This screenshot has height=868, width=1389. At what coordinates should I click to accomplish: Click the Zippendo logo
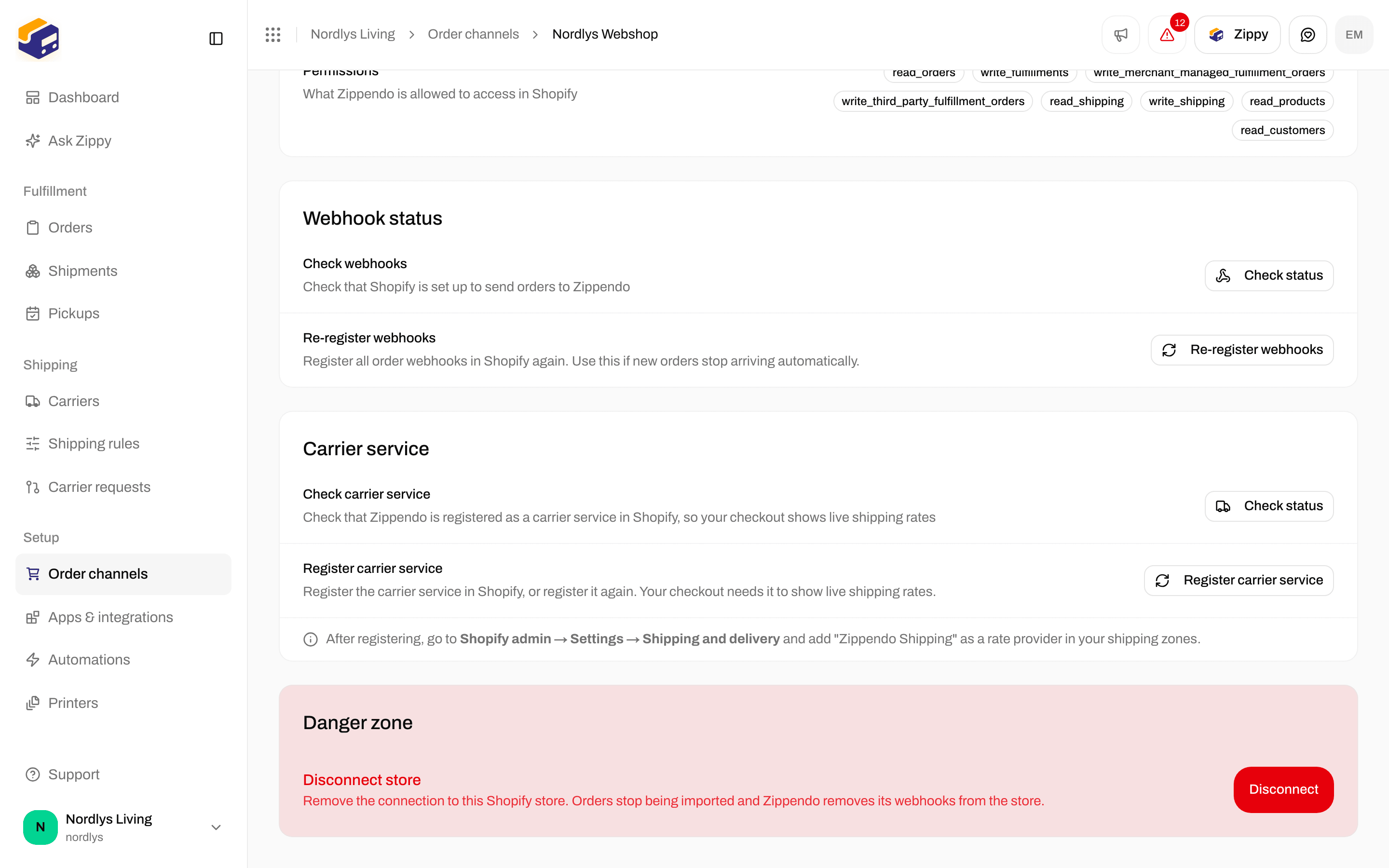pyautogui.click(x=39, y=39)
